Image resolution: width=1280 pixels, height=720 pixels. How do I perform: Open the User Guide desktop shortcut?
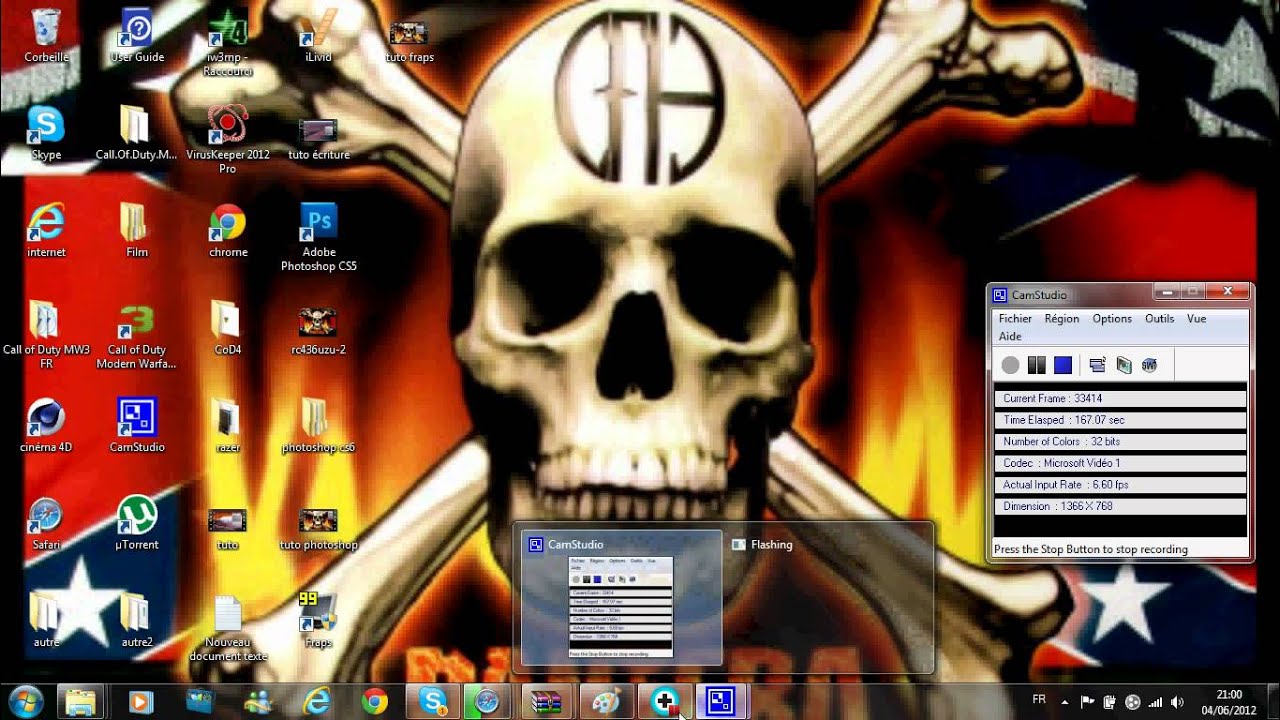[x=137, y=37]
